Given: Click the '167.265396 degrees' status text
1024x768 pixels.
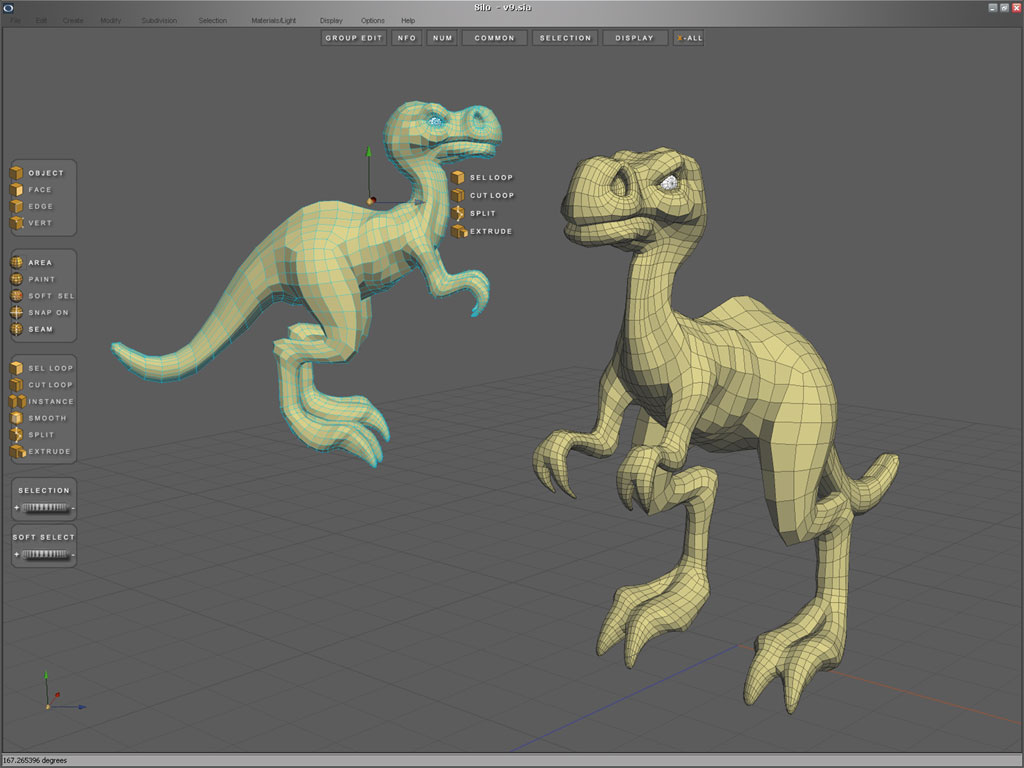Looking at the screenshot, I should point(35,761).
